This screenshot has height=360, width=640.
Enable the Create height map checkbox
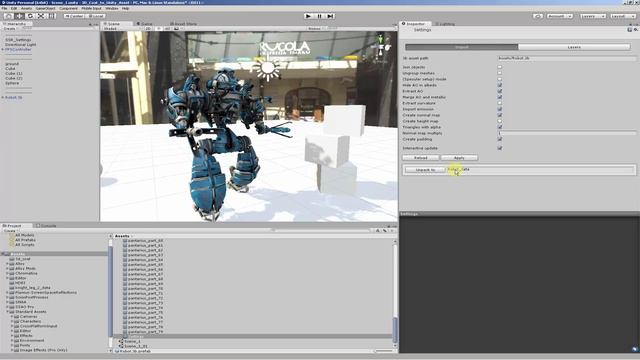point(500,121)
